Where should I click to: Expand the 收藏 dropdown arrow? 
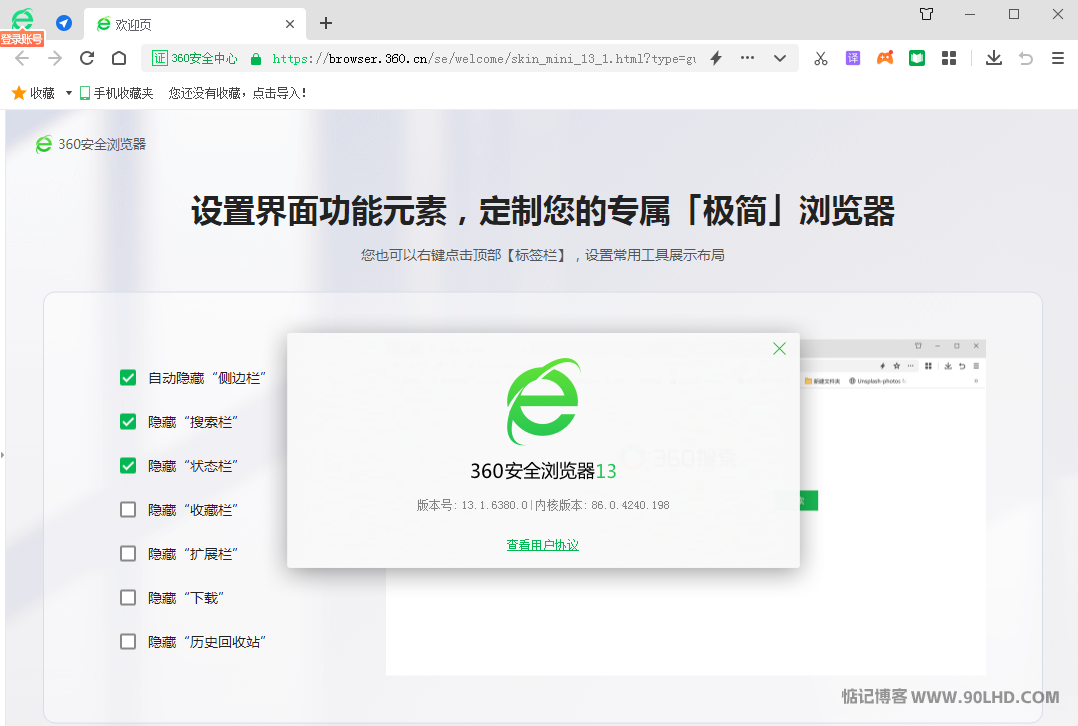point(69,93)
